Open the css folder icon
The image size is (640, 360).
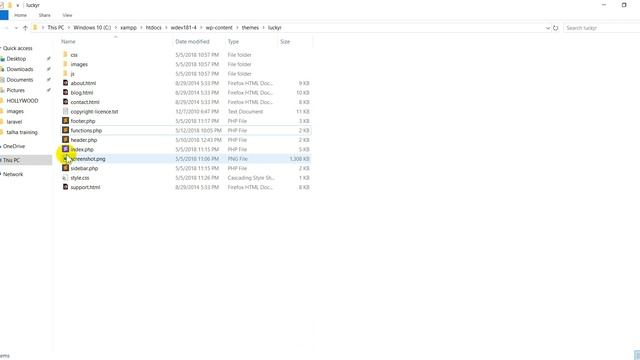65,54
